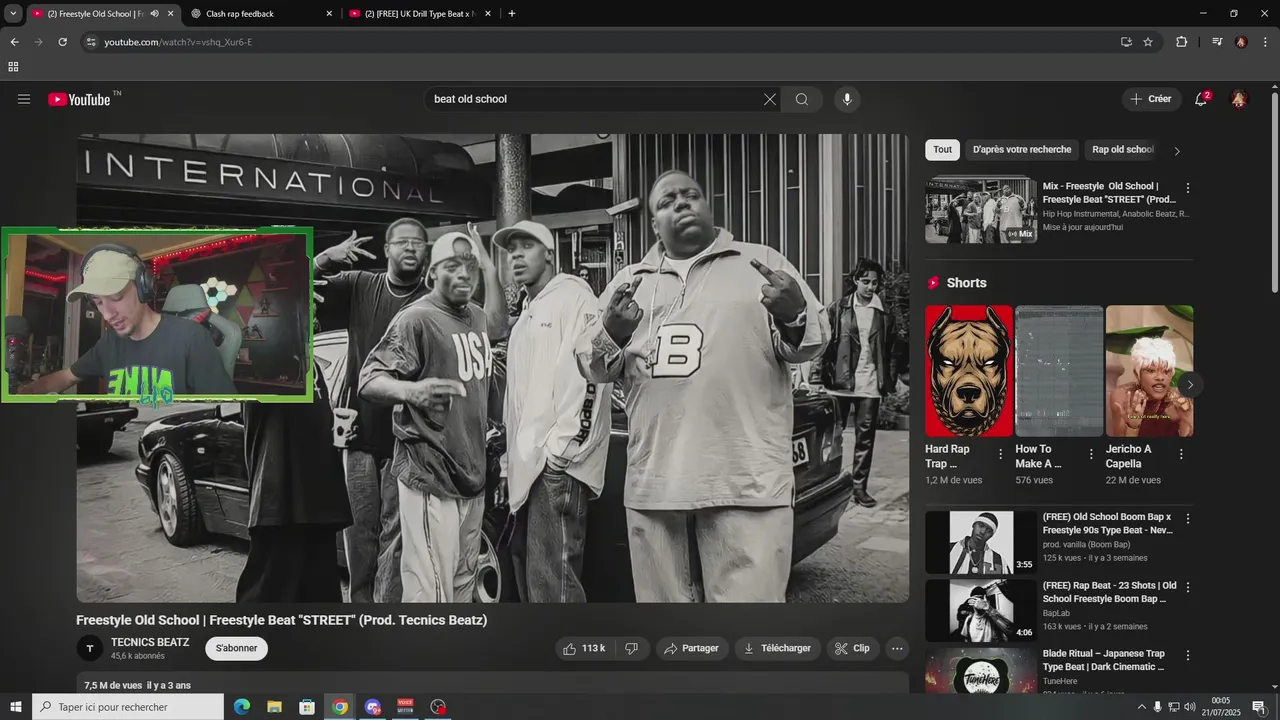
Task: Open options for How To Make A short
Action: coord(1091,454)
